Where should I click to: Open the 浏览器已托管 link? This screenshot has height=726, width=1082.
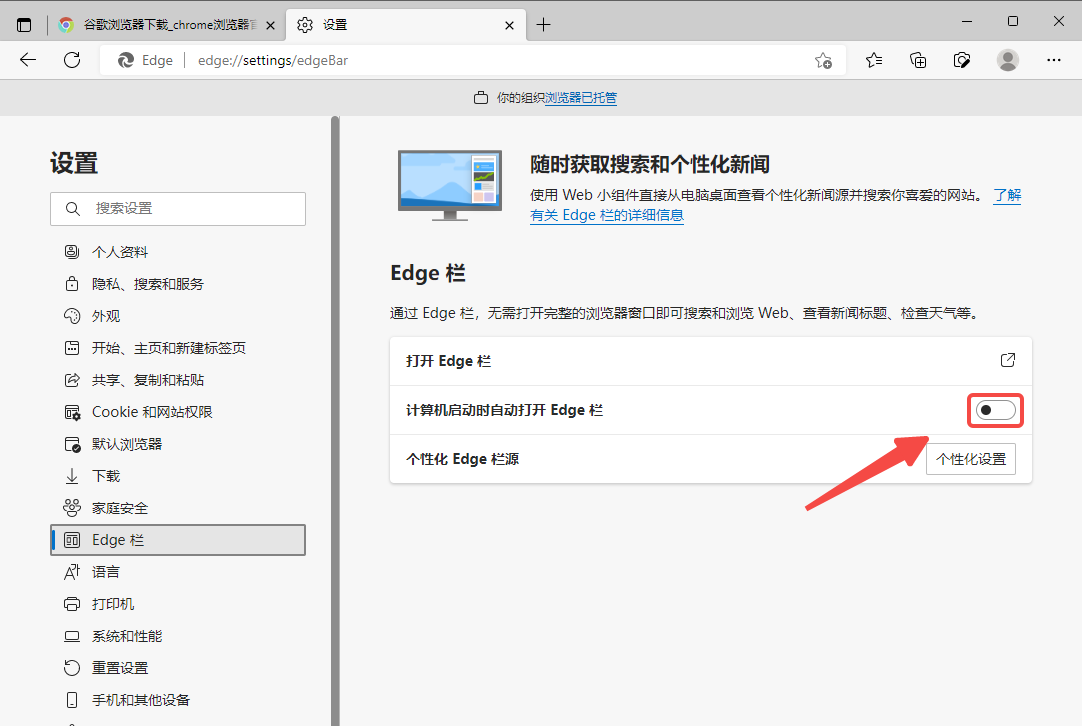(581, 98)
